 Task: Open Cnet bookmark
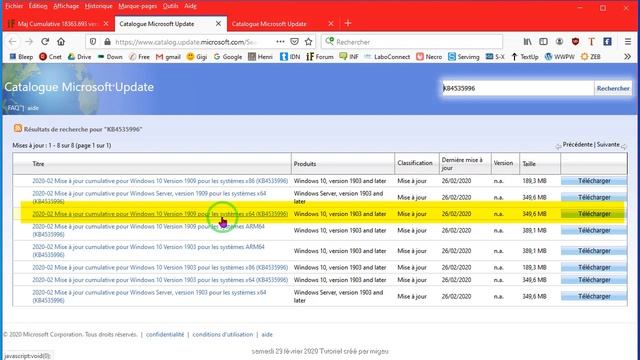[50, 57]
